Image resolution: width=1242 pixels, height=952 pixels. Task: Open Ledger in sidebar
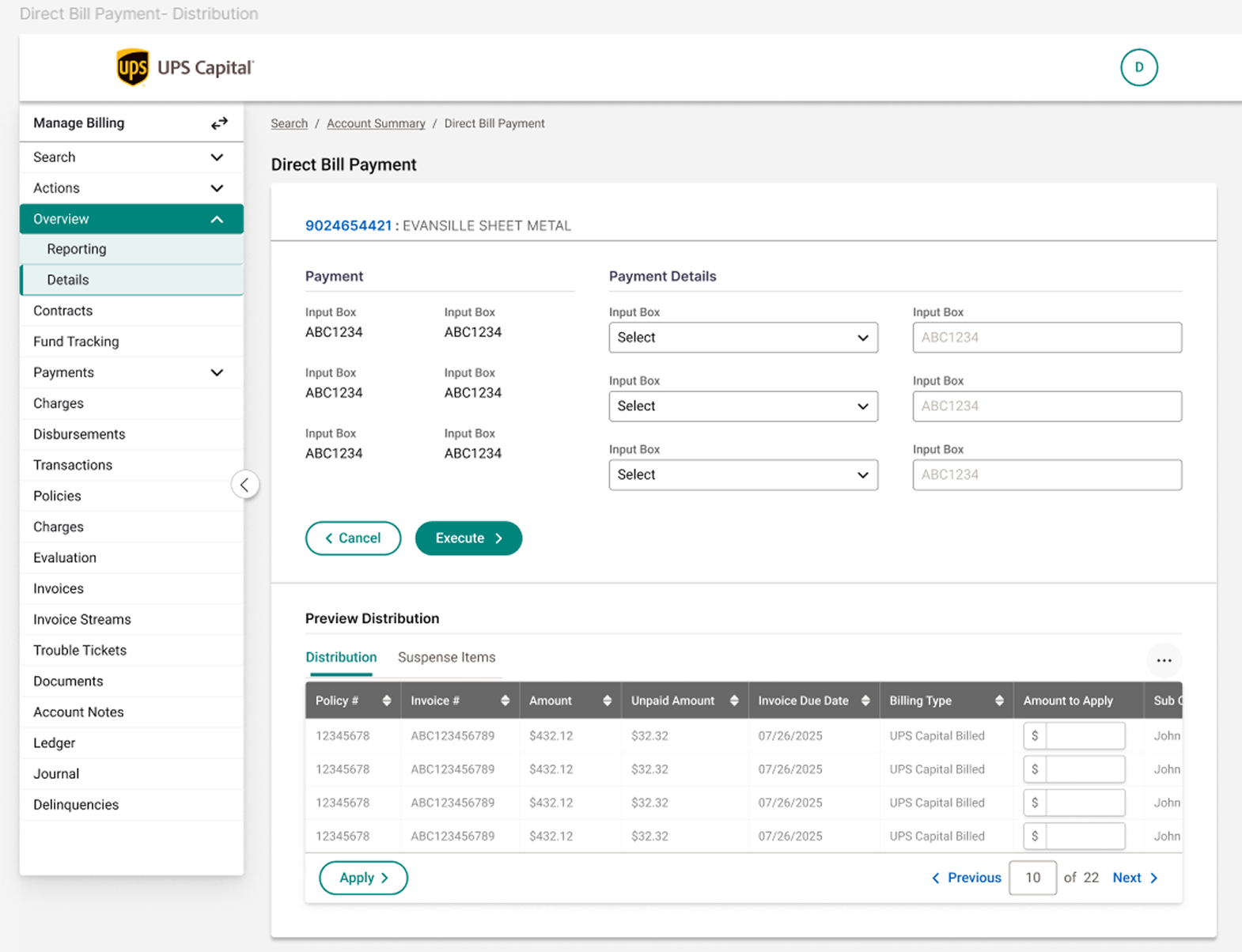click(131, 742)
